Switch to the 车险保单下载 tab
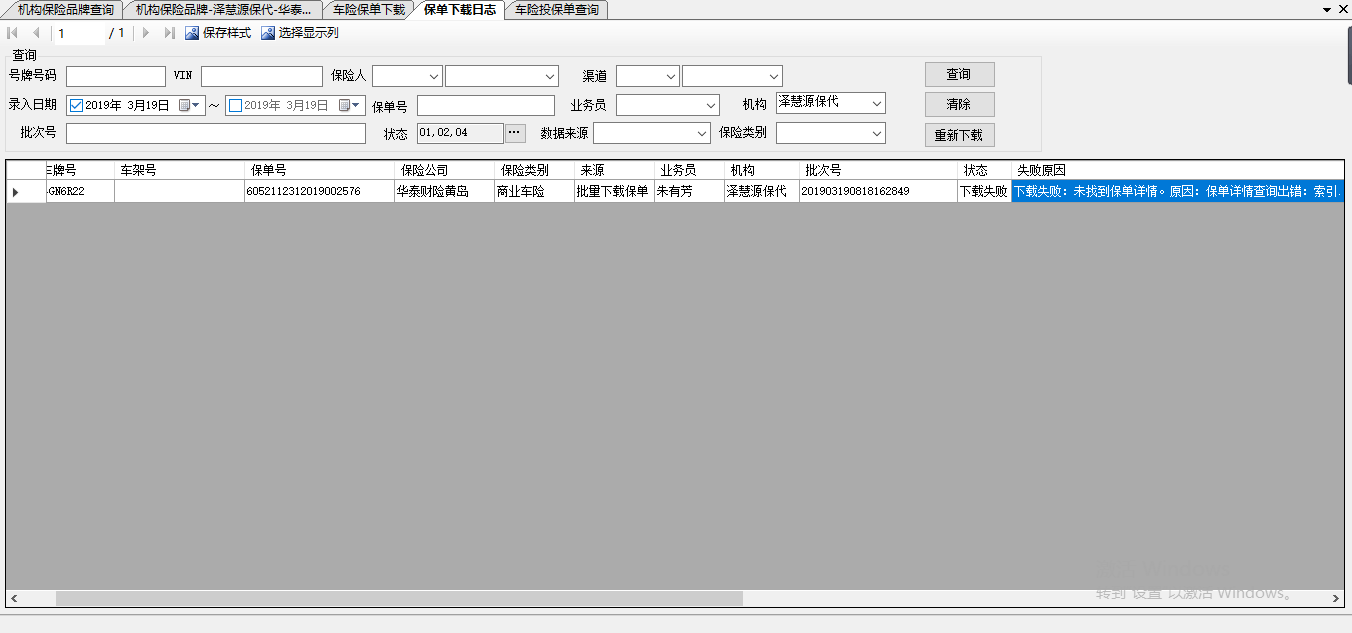Viewport: 1352px width, 633px height. pos(368,10)
